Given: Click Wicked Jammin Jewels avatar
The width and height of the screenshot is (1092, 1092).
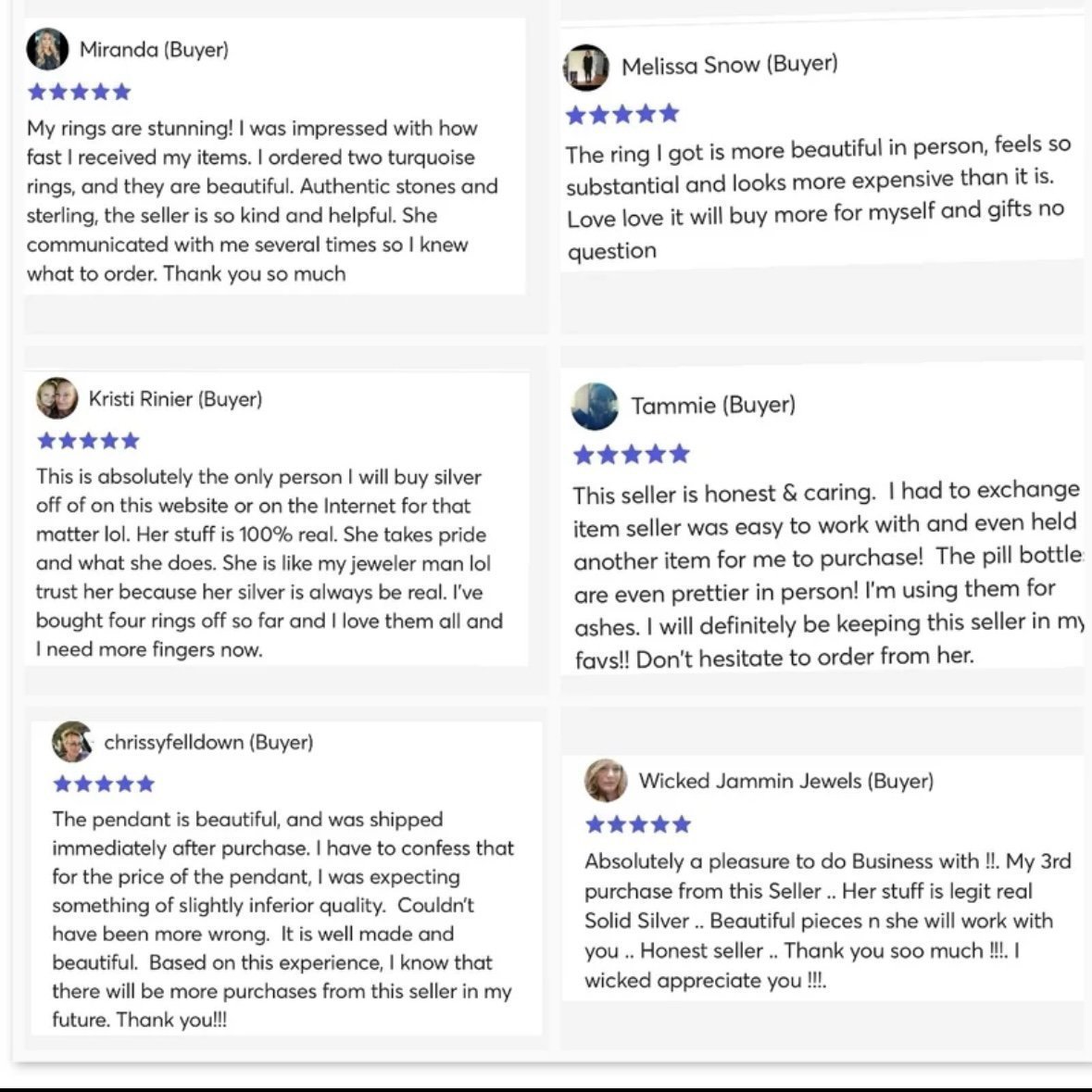Looking at the screenshot, I should 606,780.
